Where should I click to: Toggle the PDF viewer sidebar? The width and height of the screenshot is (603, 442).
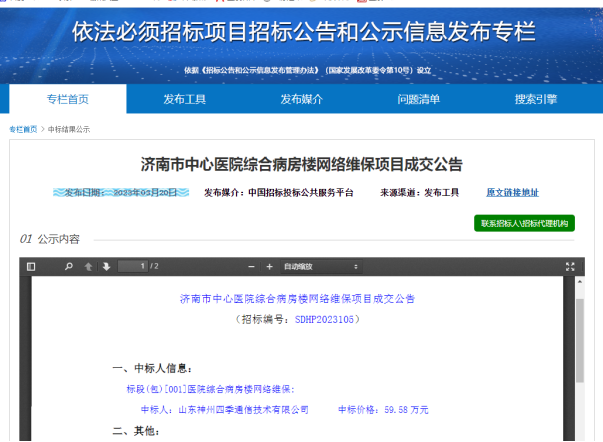point(31,267)
